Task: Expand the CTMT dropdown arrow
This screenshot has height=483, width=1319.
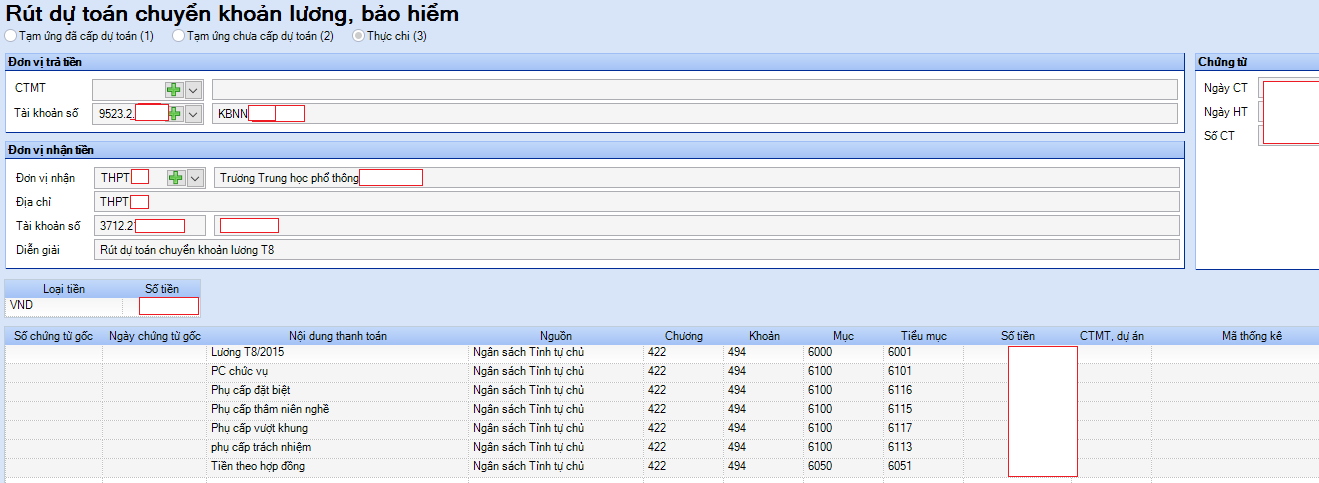Action: pos(194,90)
